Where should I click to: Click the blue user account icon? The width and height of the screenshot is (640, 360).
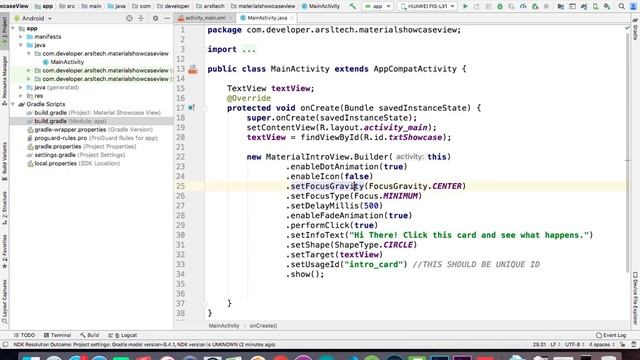pos(633,6)
